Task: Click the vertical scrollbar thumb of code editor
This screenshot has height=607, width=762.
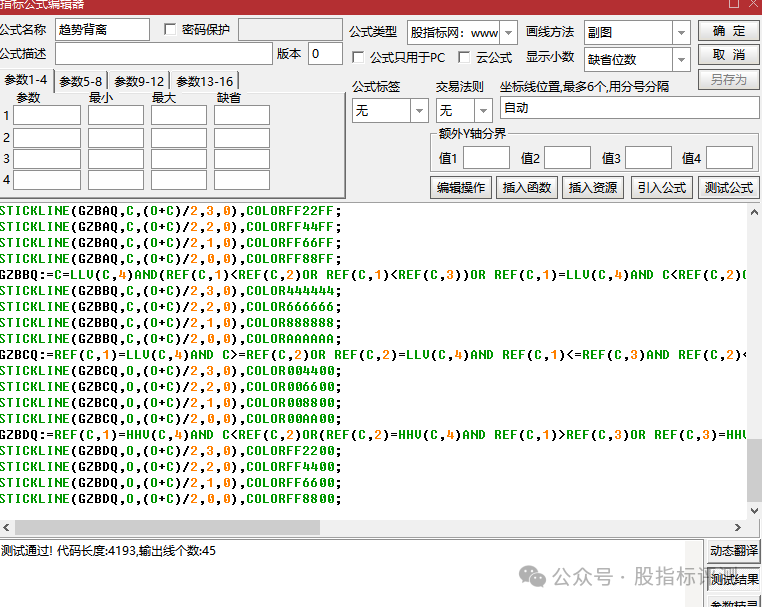Action: [754, 470]
